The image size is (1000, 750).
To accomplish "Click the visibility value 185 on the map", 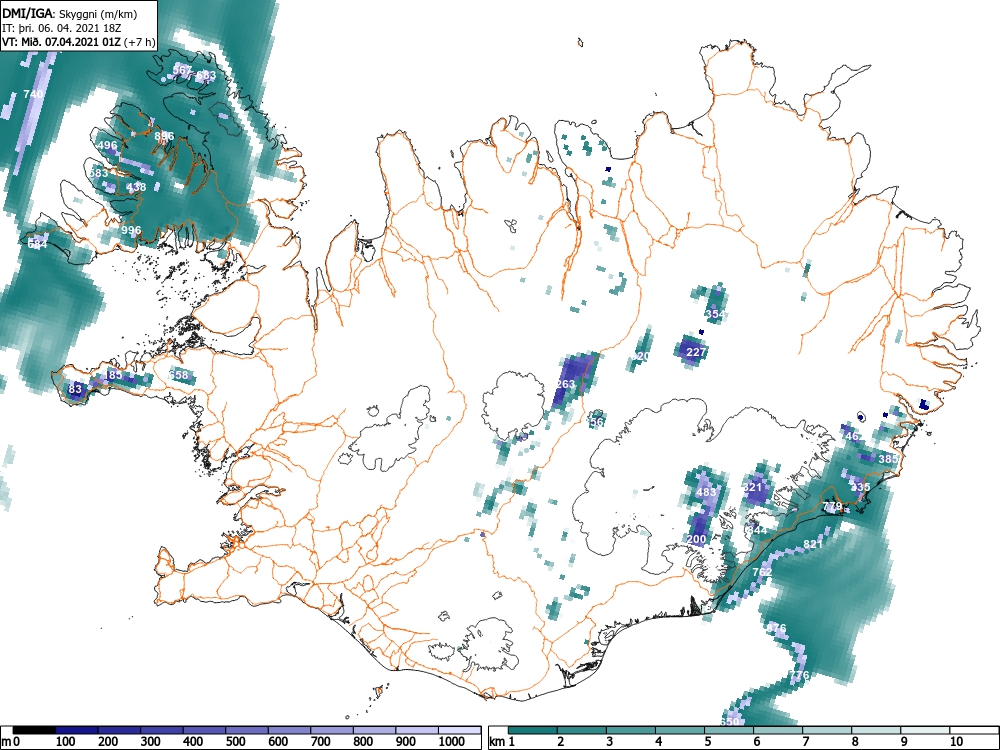I will (x=113, y=375).
